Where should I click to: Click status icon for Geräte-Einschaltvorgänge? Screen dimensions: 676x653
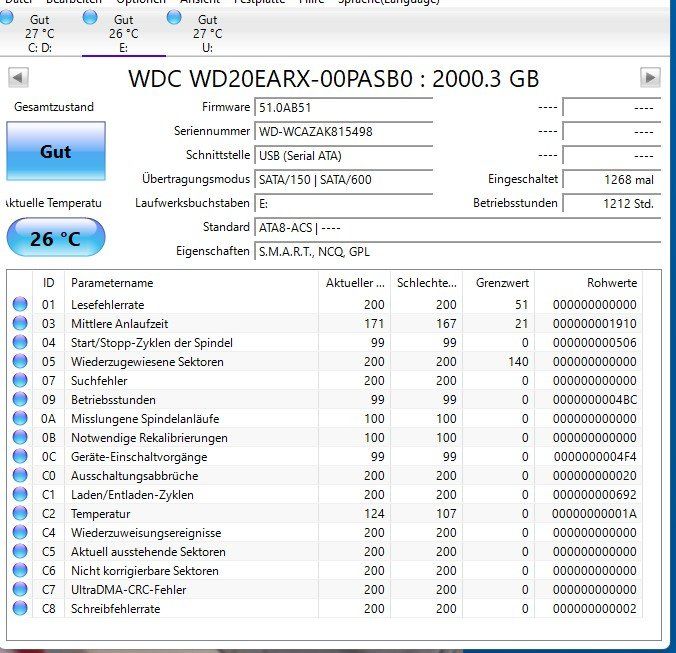(x=20, y=456)
